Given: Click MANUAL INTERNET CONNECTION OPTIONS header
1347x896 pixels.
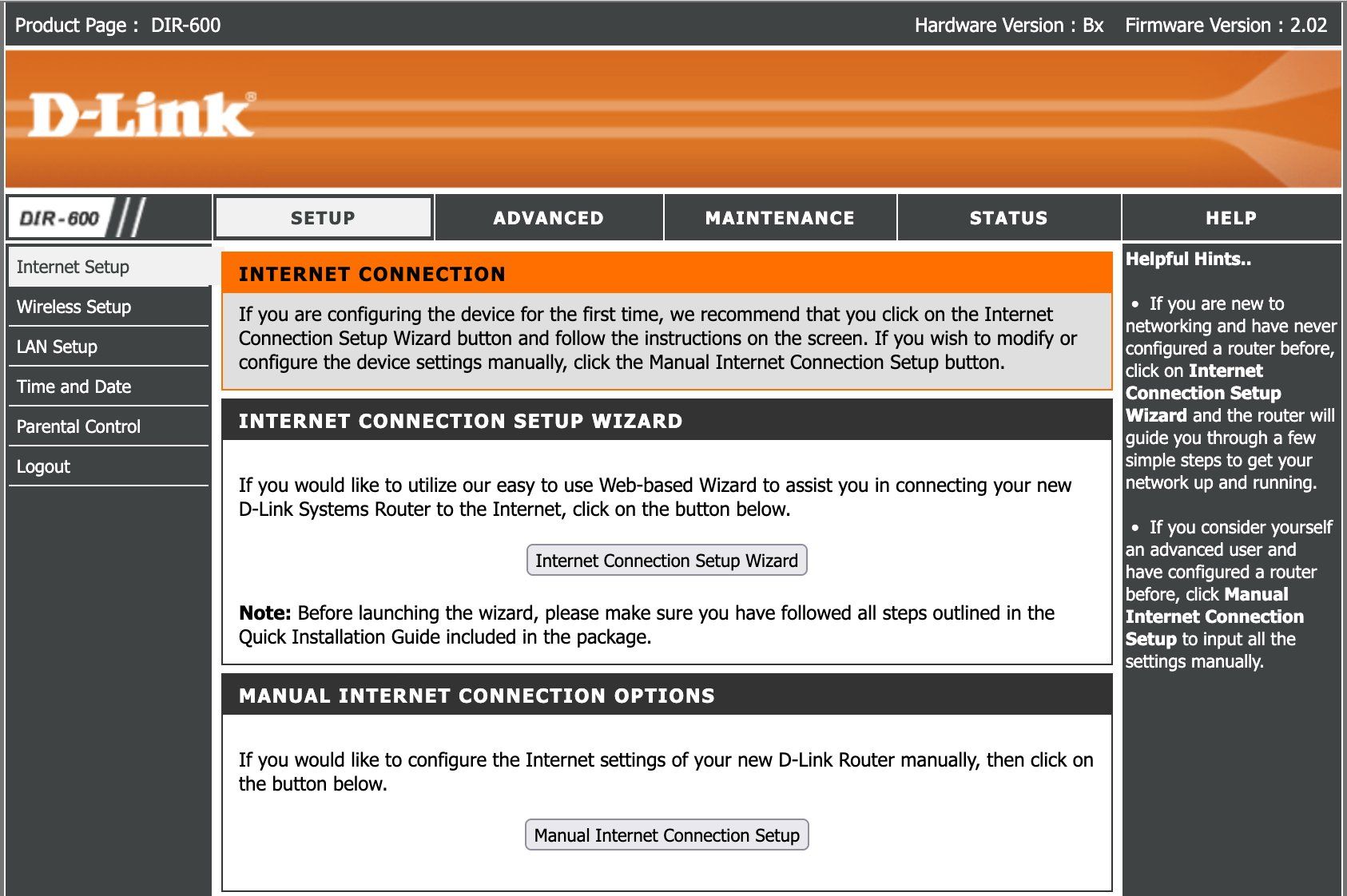Looking at the screenshot, I should tap(667, 696).
